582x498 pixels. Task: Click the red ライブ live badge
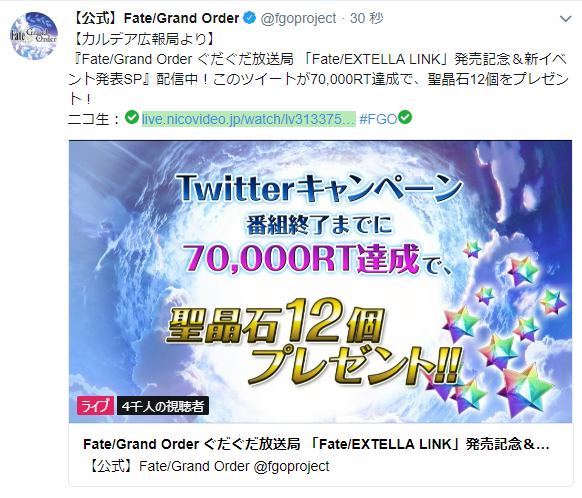(95, 406)
